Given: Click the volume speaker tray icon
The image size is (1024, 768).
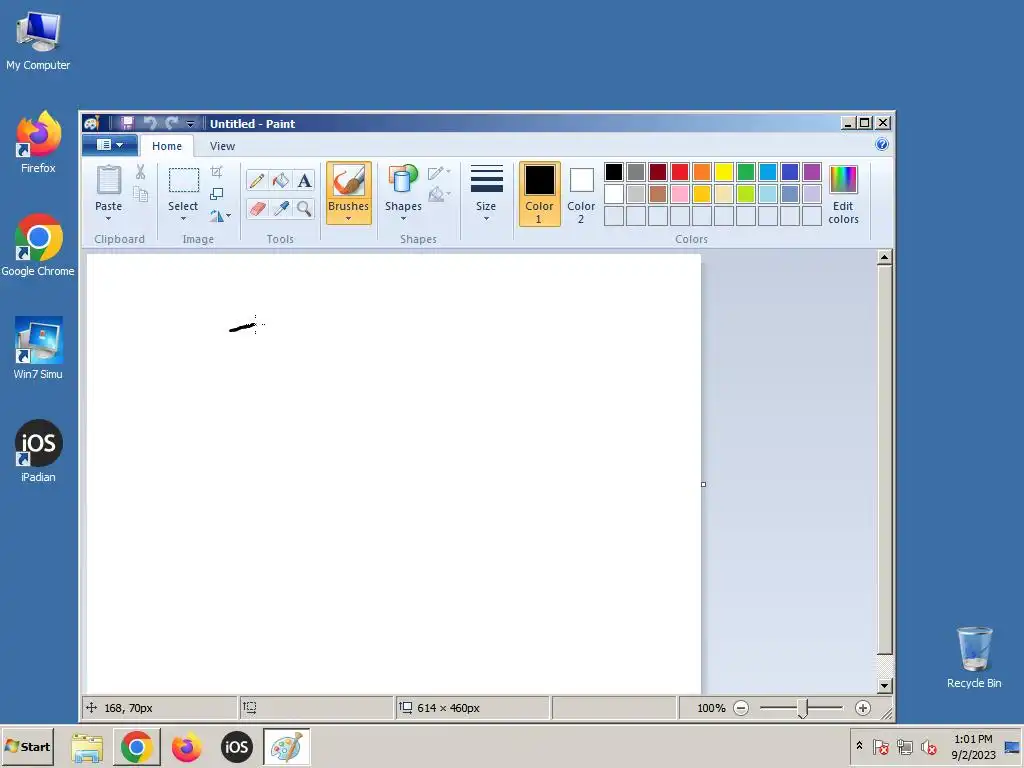Looking at the screenshot, I should click(x=928, y=746).
